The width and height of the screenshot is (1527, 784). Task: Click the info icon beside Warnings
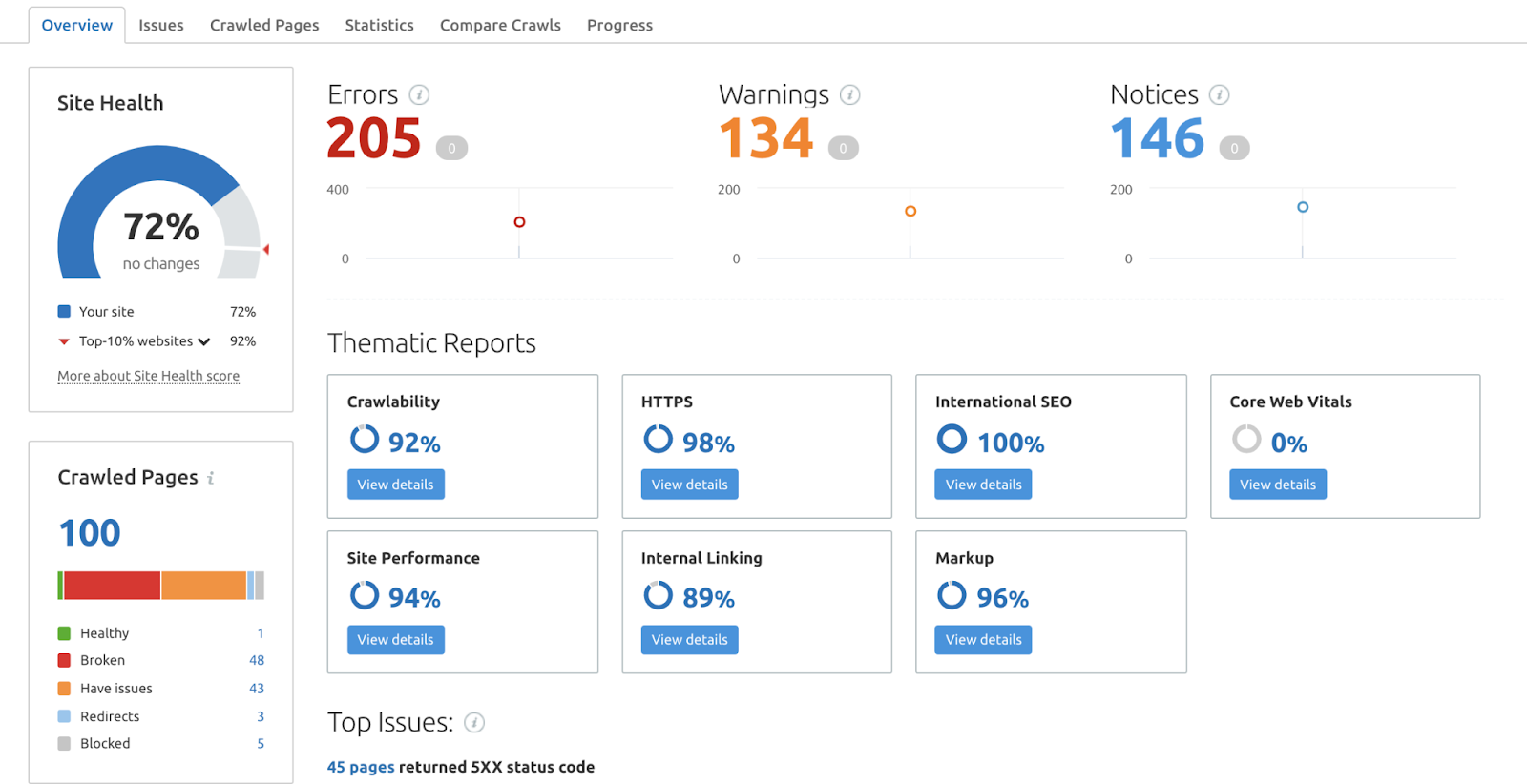[849, 94]
